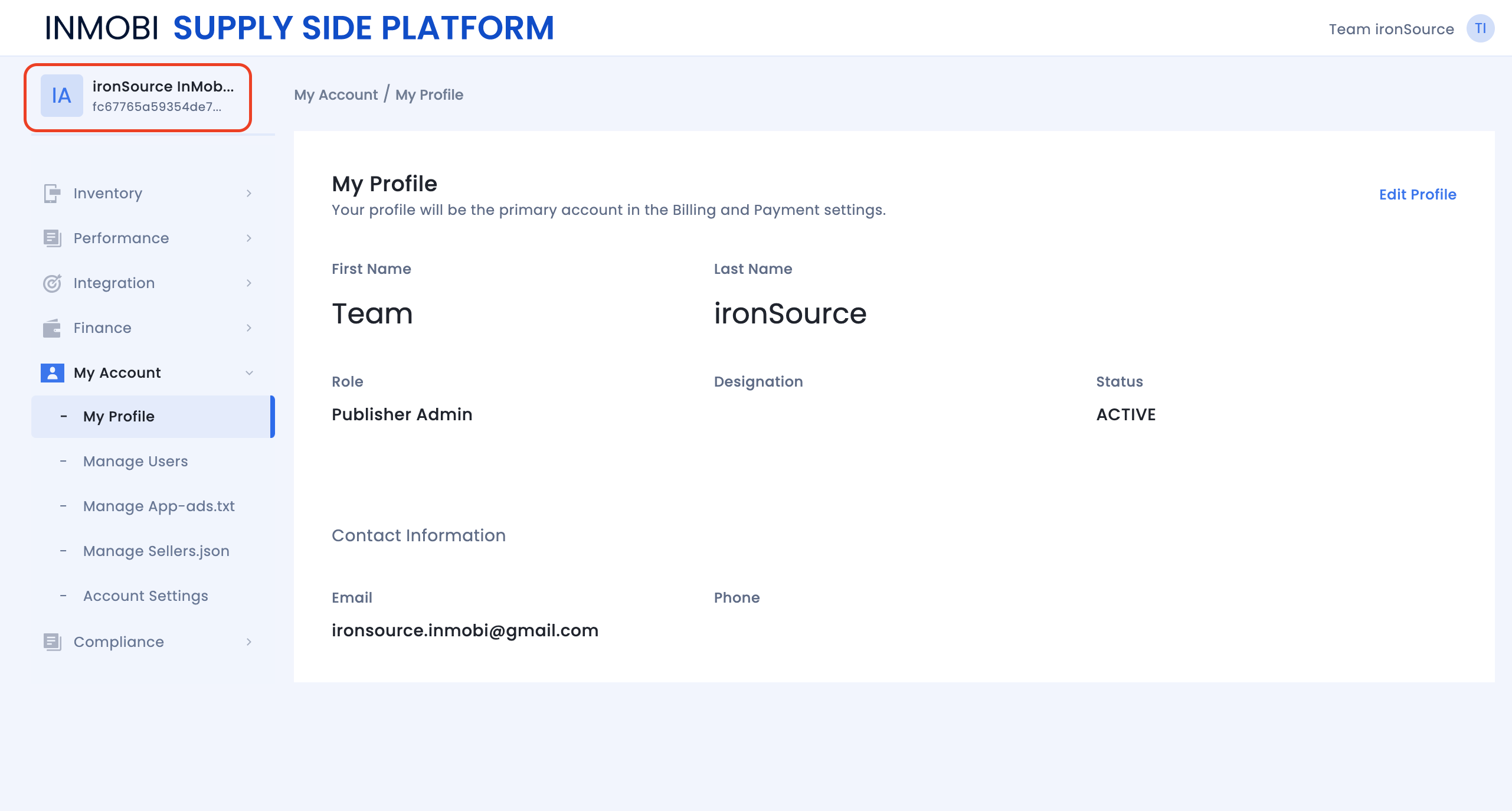Click the Edit Profile link

pyautogui.click(x=1417, y=195)
